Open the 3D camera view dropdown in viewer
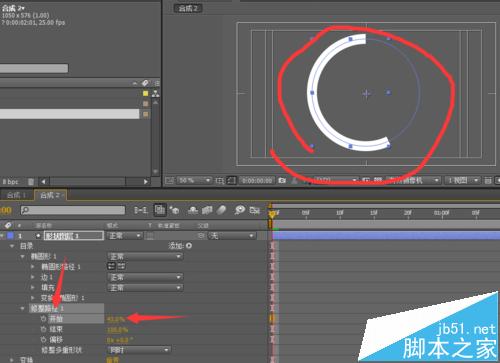 413,180
